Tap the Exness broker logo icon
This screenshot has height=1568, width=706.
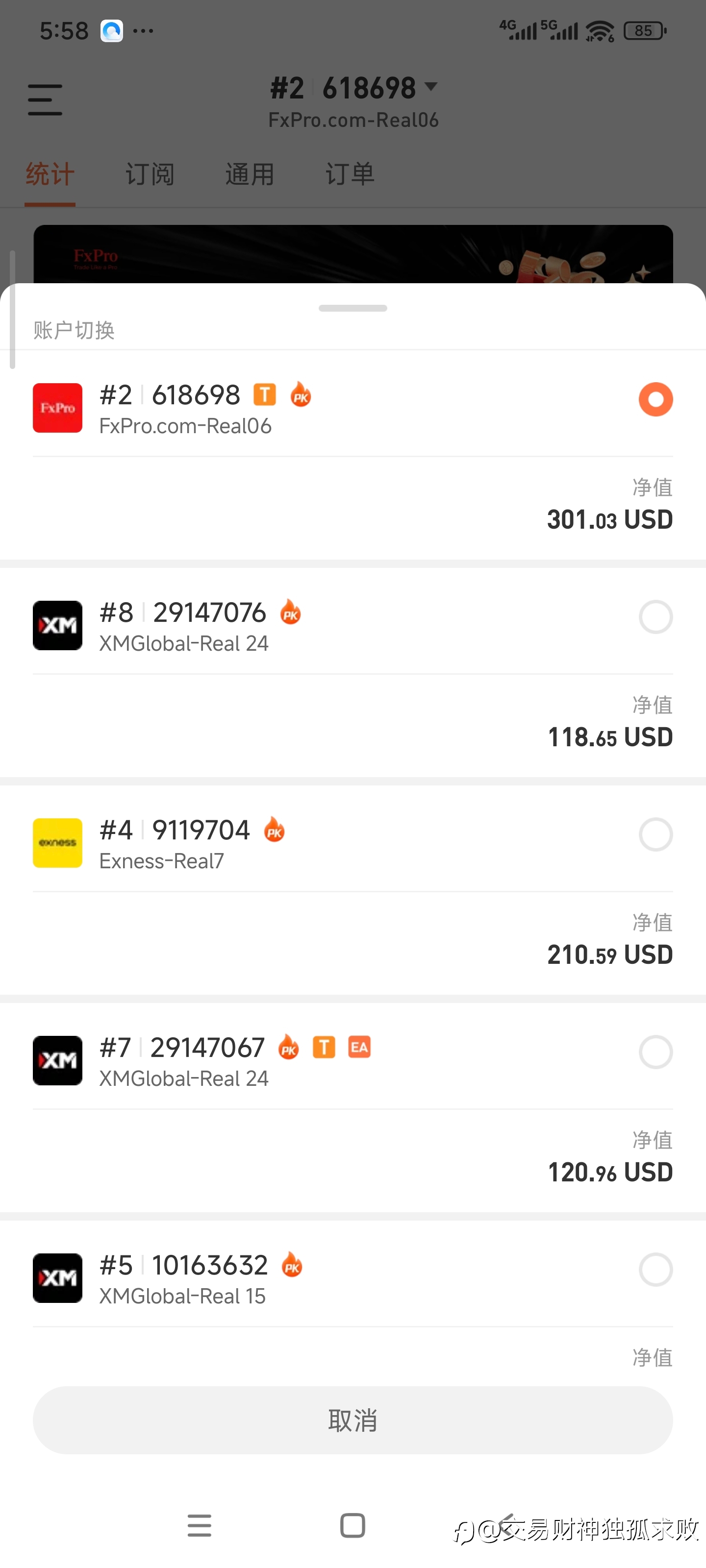click(57, 843)
